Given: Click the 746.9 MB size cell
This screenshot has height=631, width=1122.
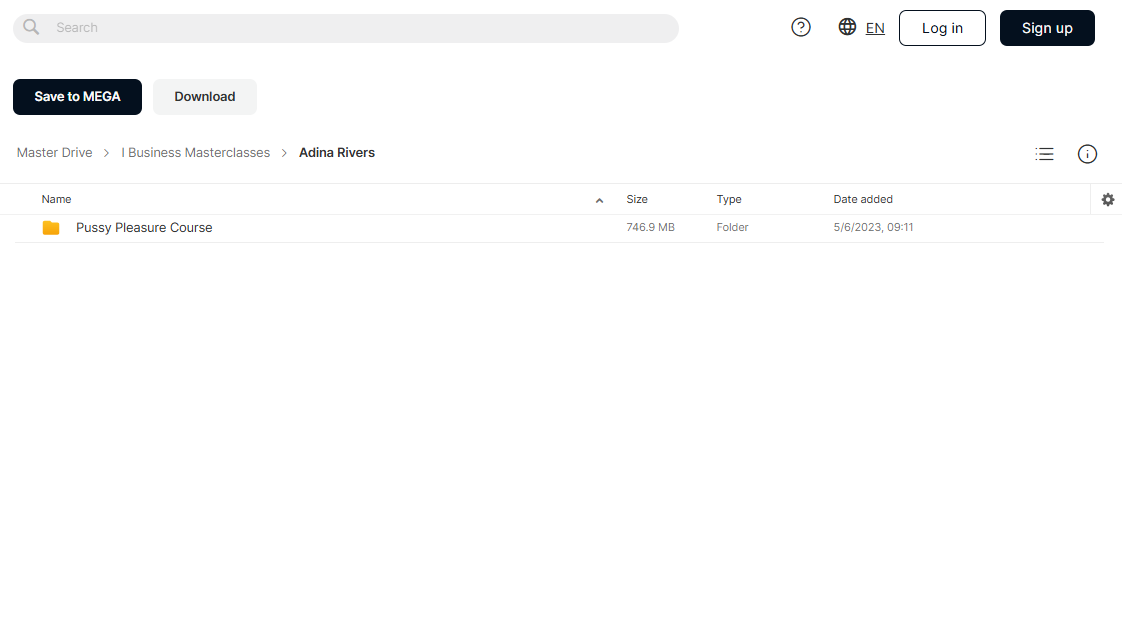Looking at the screenshot, I should point(650,227).
